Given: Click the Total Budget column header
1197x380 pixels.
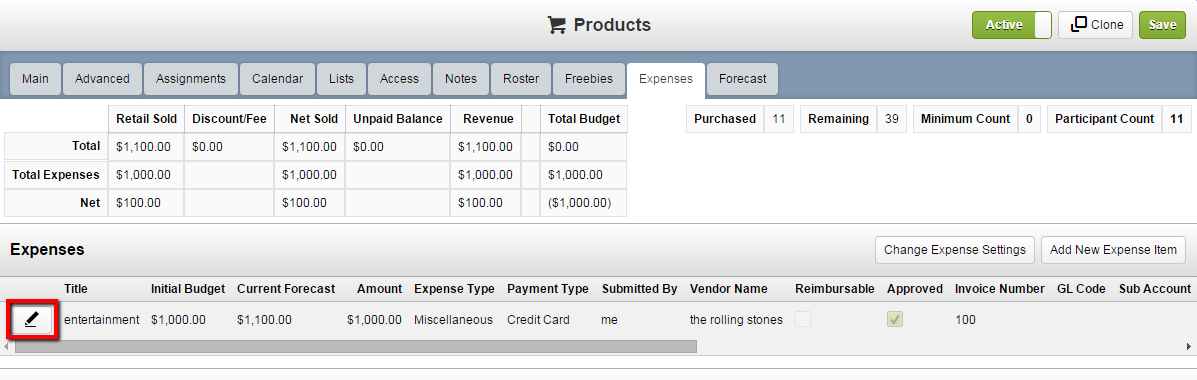Looking at the screenshot, I should coord(583,119).
